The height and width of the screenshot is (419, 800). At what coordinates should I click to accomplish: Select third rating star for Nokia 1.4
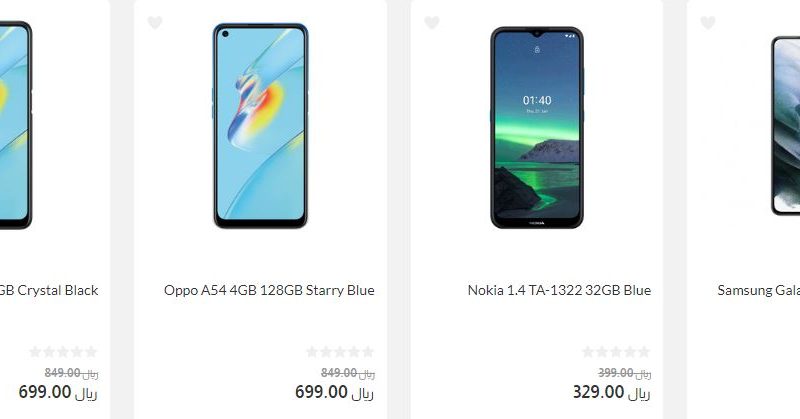[616, 352]
